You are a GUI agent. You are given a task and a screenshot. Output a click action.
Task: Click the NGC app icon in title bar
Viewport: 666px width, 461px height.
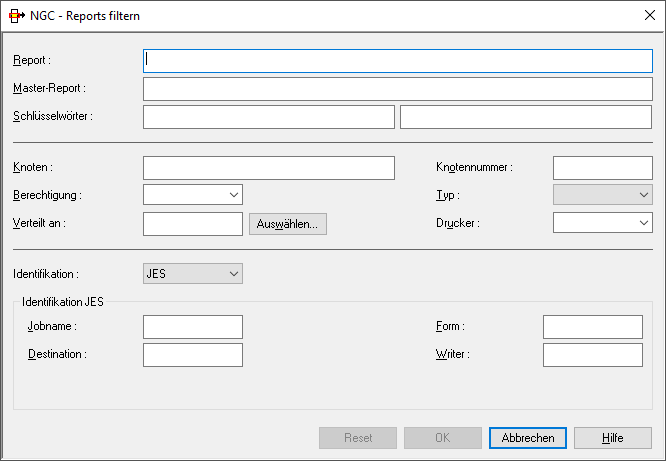click(17, 16)
